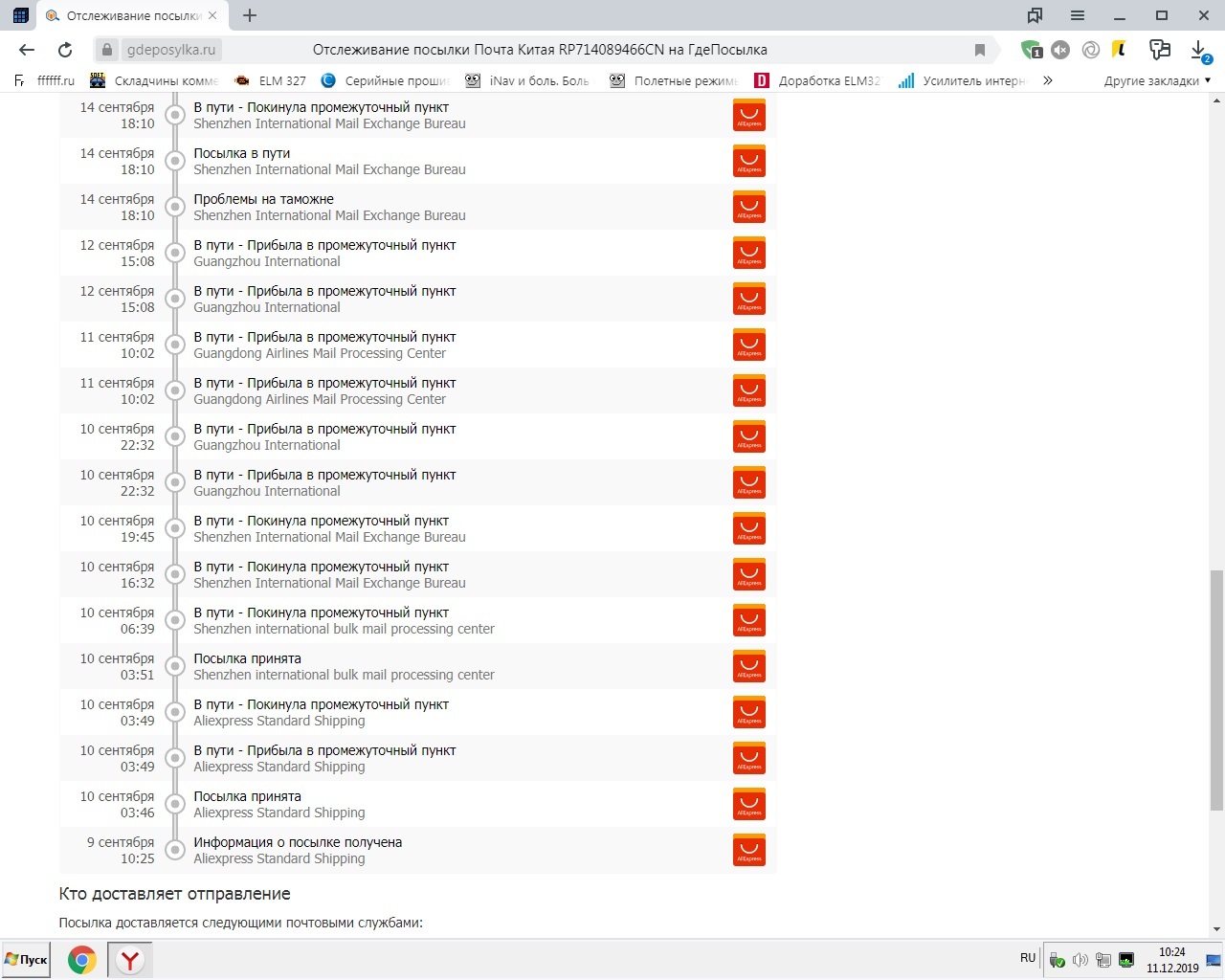The image size is (1225, 980).
Task: Expand hidden bookmarks with double chevron
Action: 1048,80
